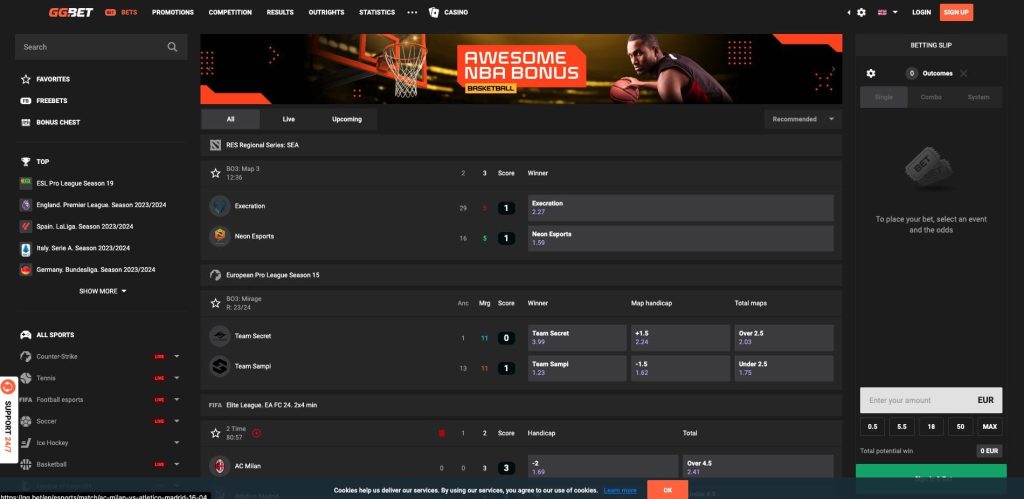Screen dimensions: 1024x499
Task: Favorite the Team Secret vs Team Sampi match
Action: tap(215, 302)
